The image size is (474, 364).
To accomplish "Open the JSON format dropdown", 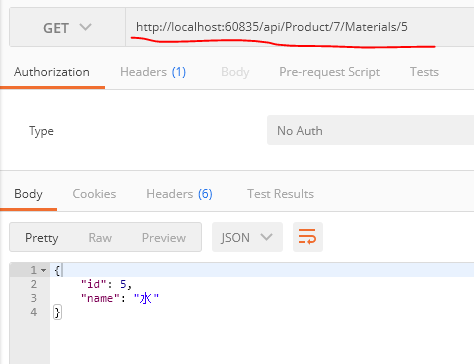I will pos(247,237).
